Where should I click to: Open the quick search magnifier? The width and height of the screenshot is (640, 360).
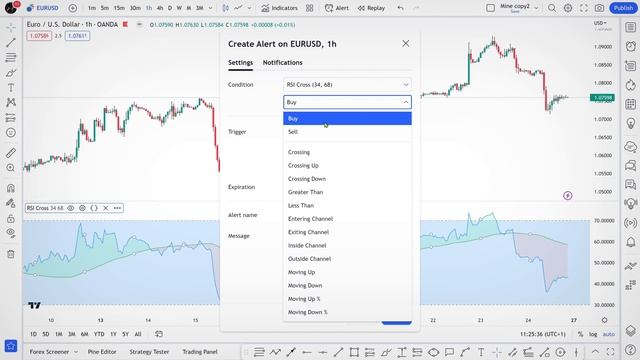tap(552, 8)
